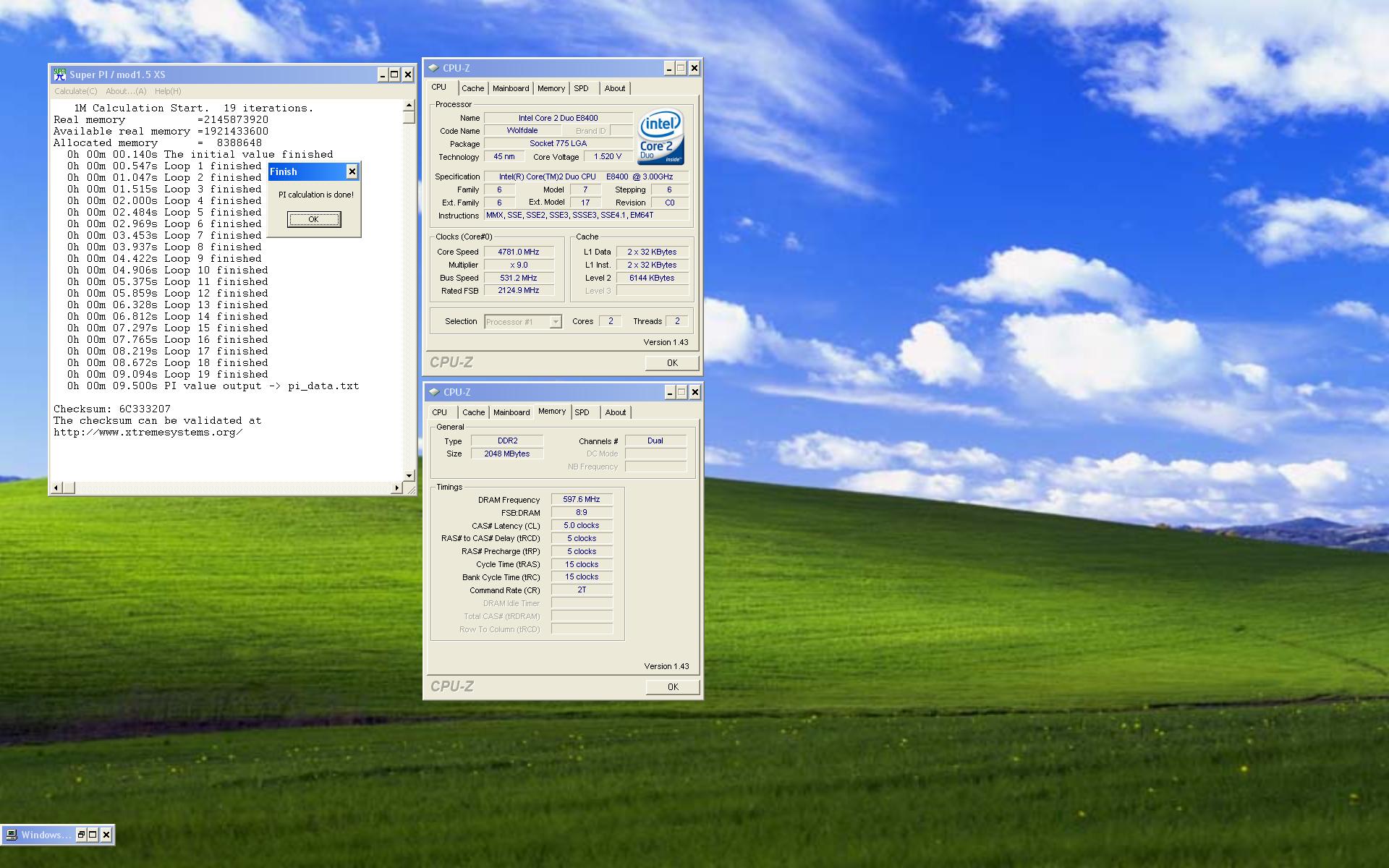Close the top CPU-Z window
Viewport: 1389px width, 868px height.
pyautogui.click(x=694, y=68)
